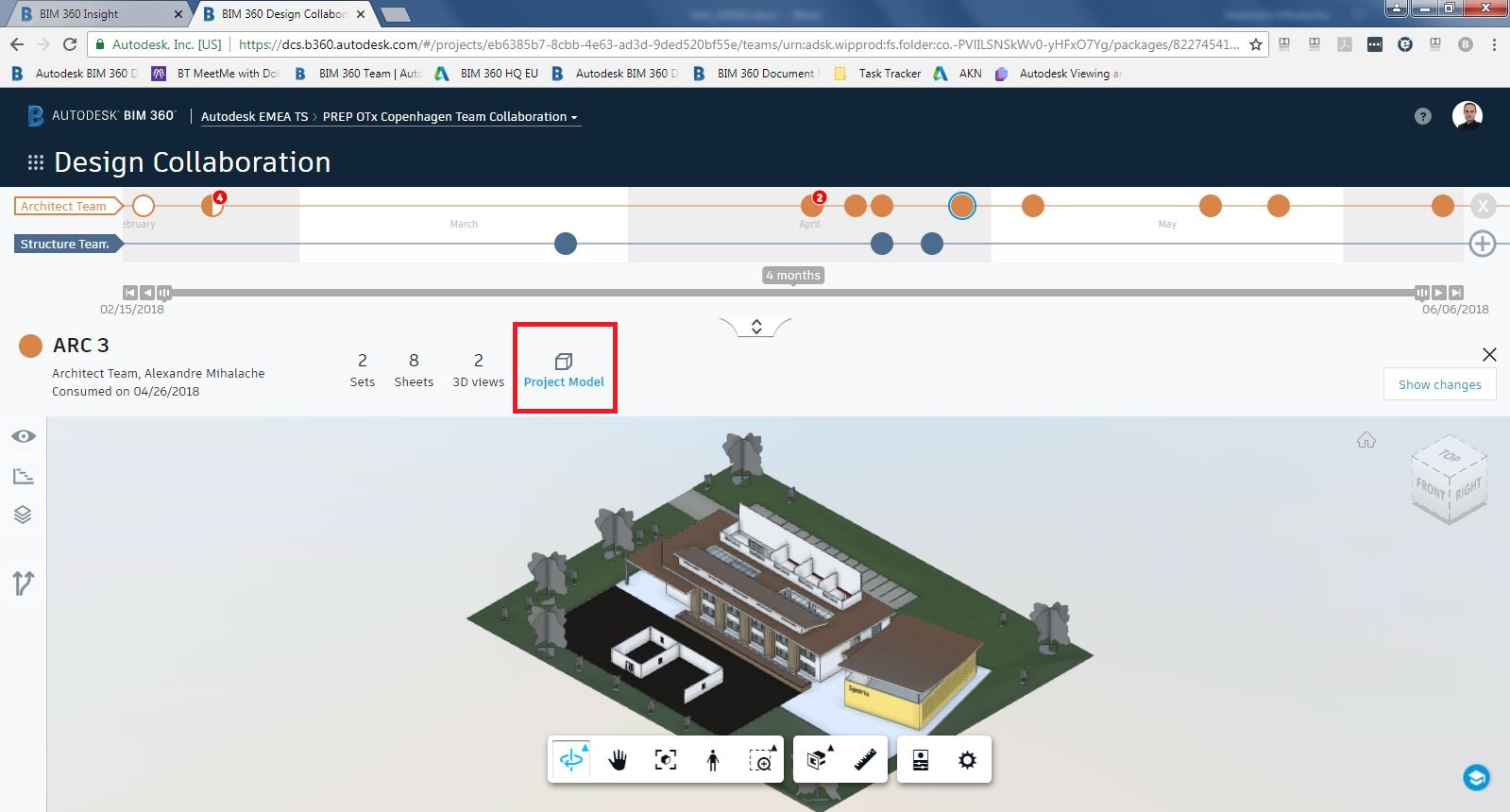Bookmark this page with the star icon
Viewport: 1510px width, 812px height.
[1256, 44]
